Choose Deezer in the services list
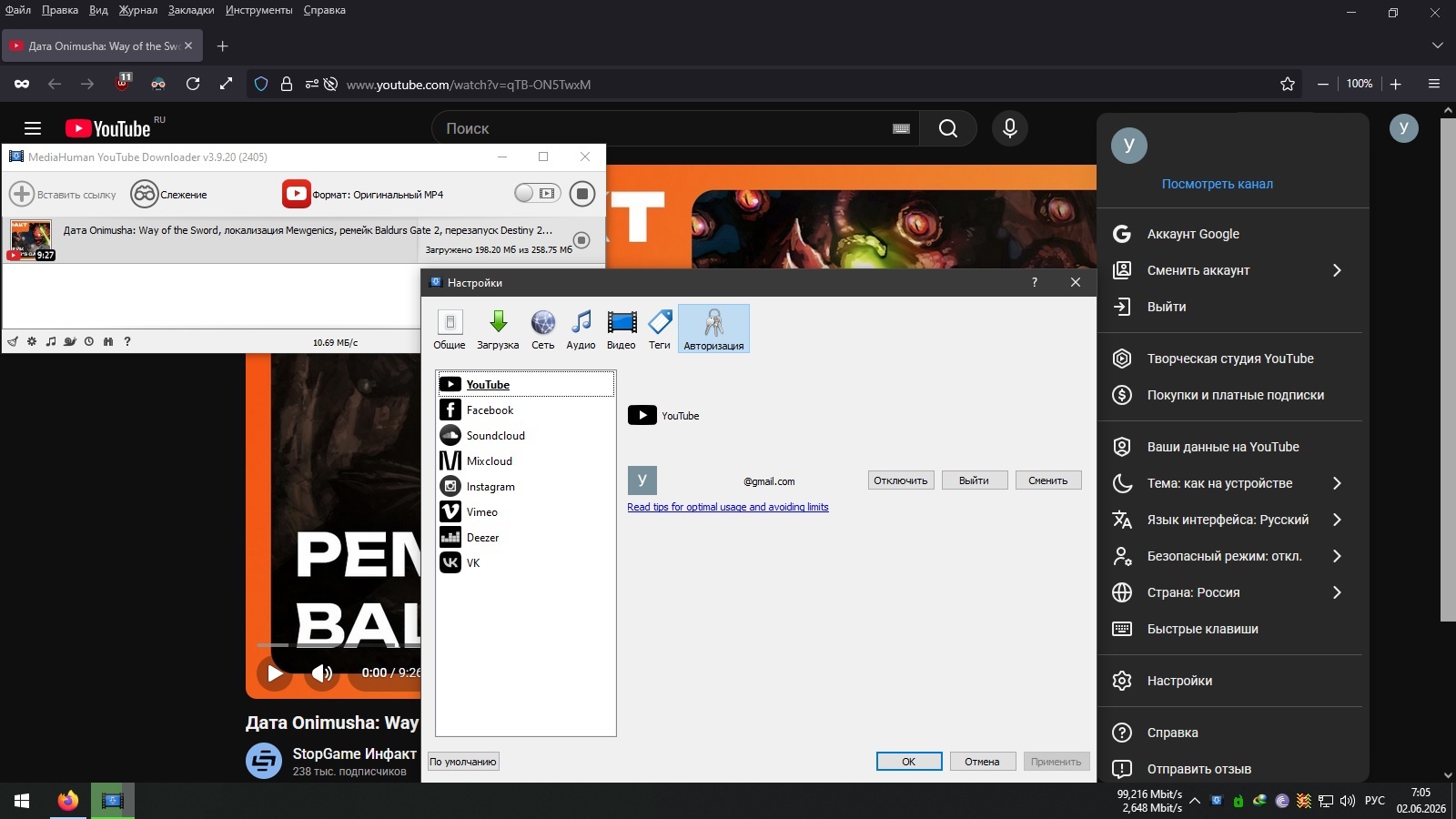Viewport: 1456px width, 819px height. [526, 538]
